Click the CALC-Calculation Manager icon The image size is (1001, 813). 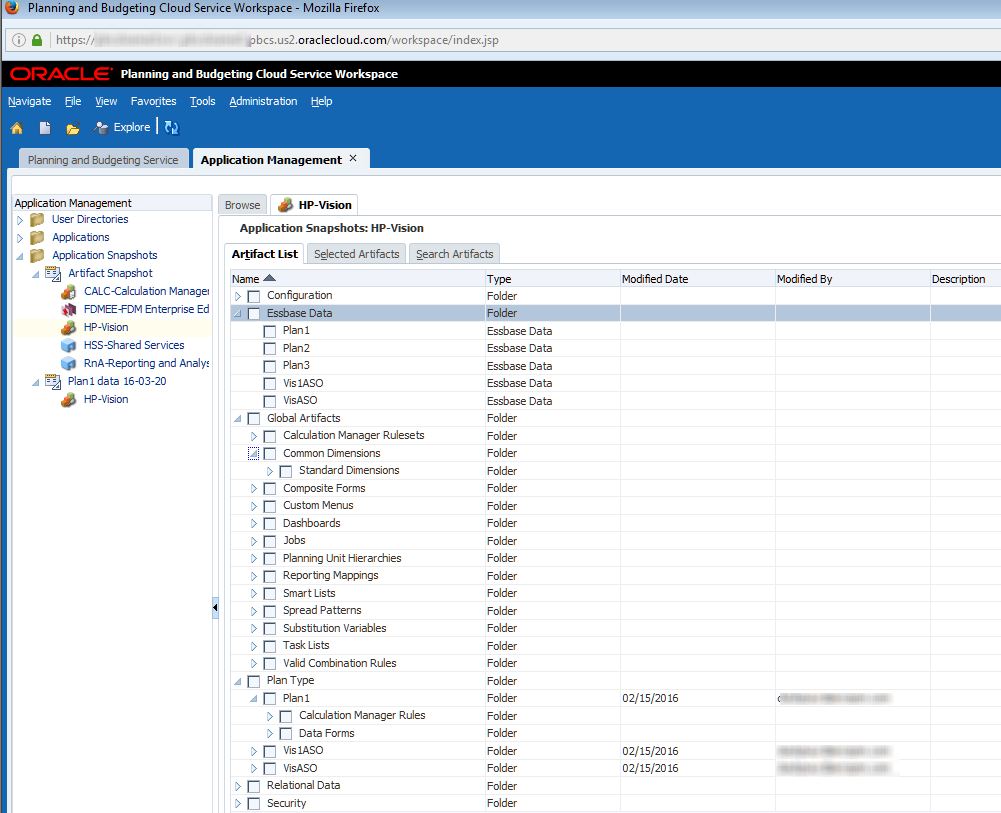(x=68, y=292)
